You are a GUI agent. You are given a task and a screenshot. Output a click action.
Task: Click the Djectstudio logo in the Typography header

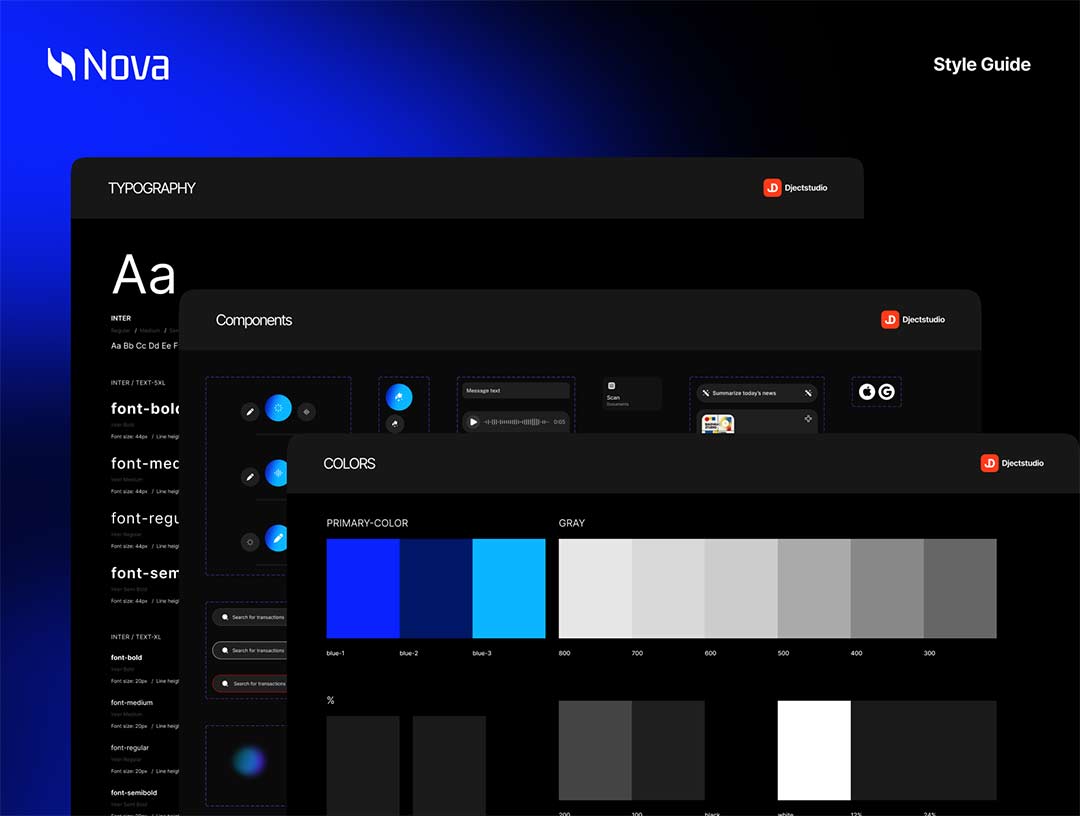click(795, 187)
